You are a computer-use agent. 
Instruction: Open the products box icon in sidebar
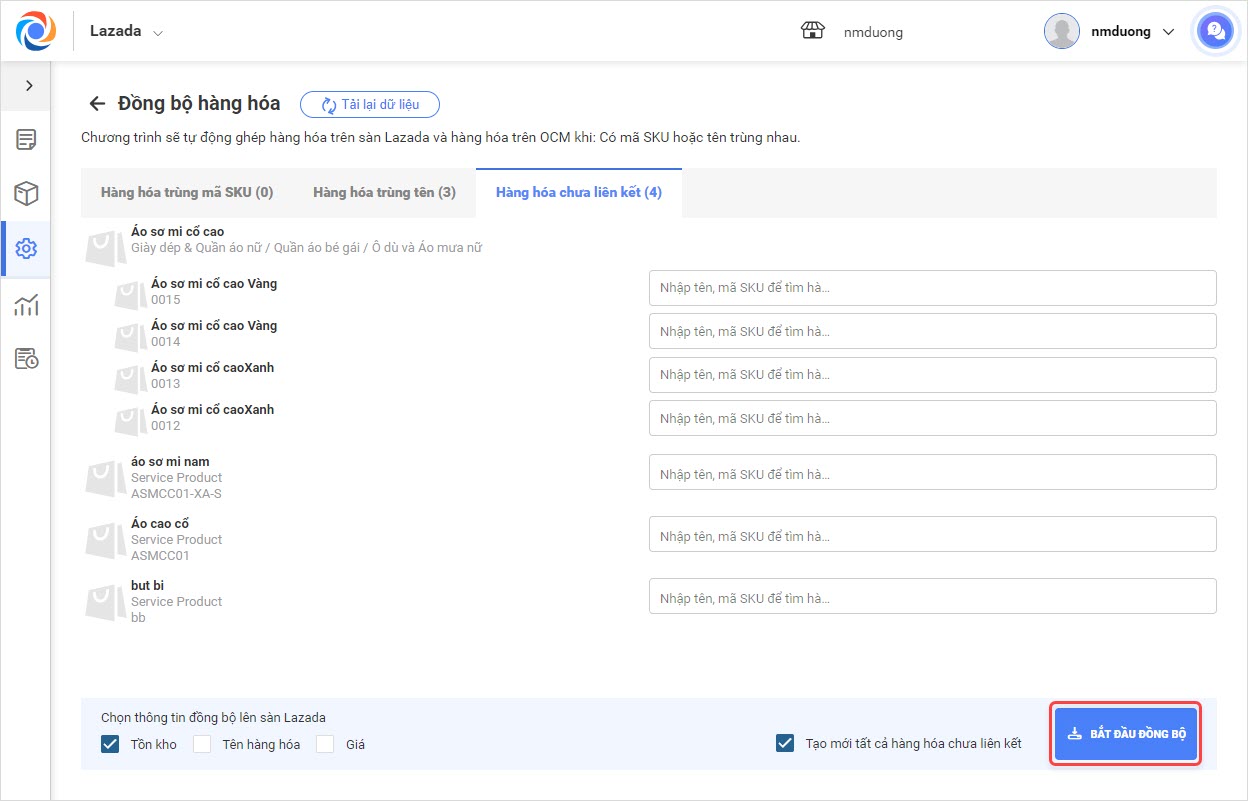click(x=26, y=194)
